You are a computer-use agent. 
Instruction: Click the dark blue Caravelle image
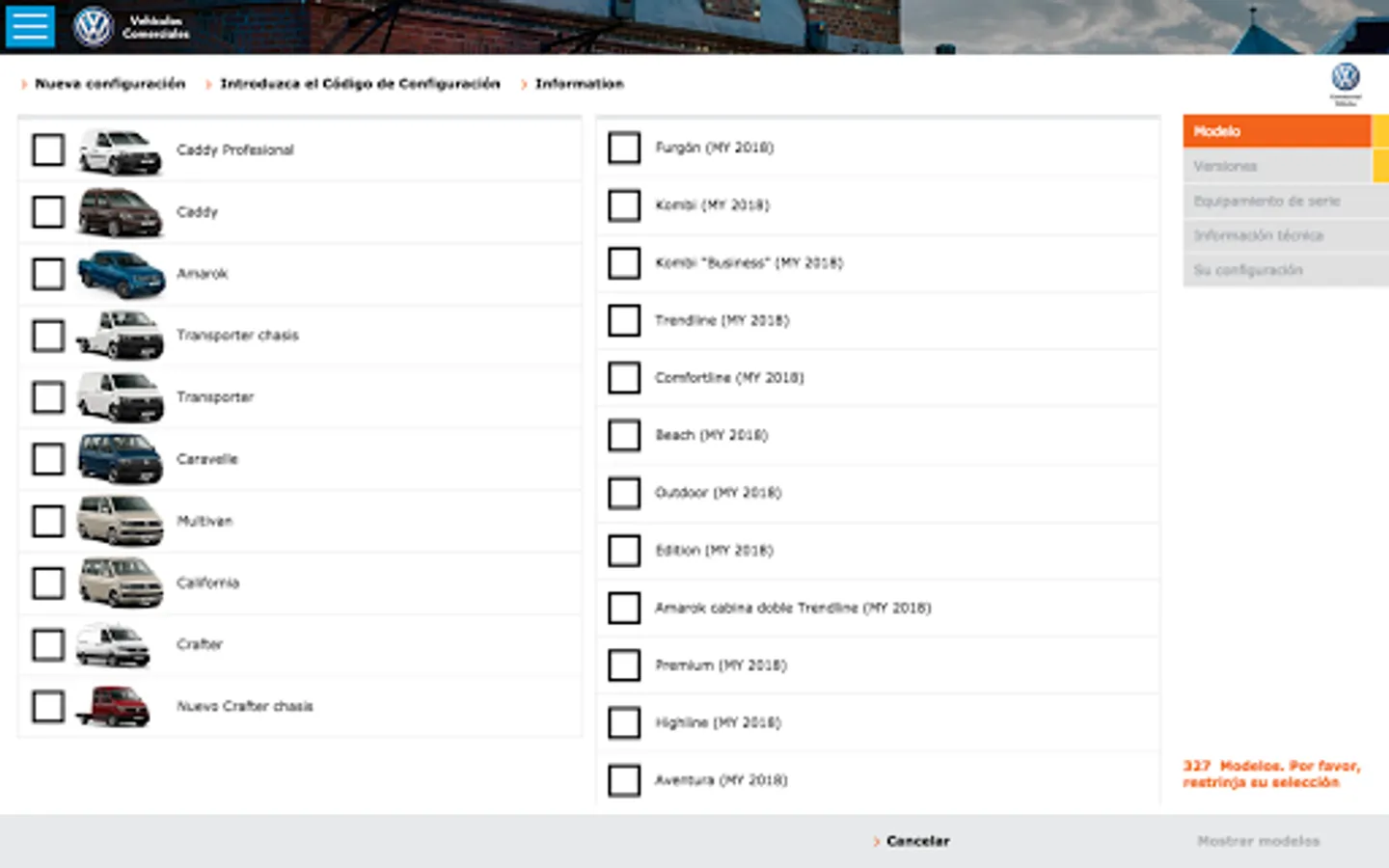(120, 459)
